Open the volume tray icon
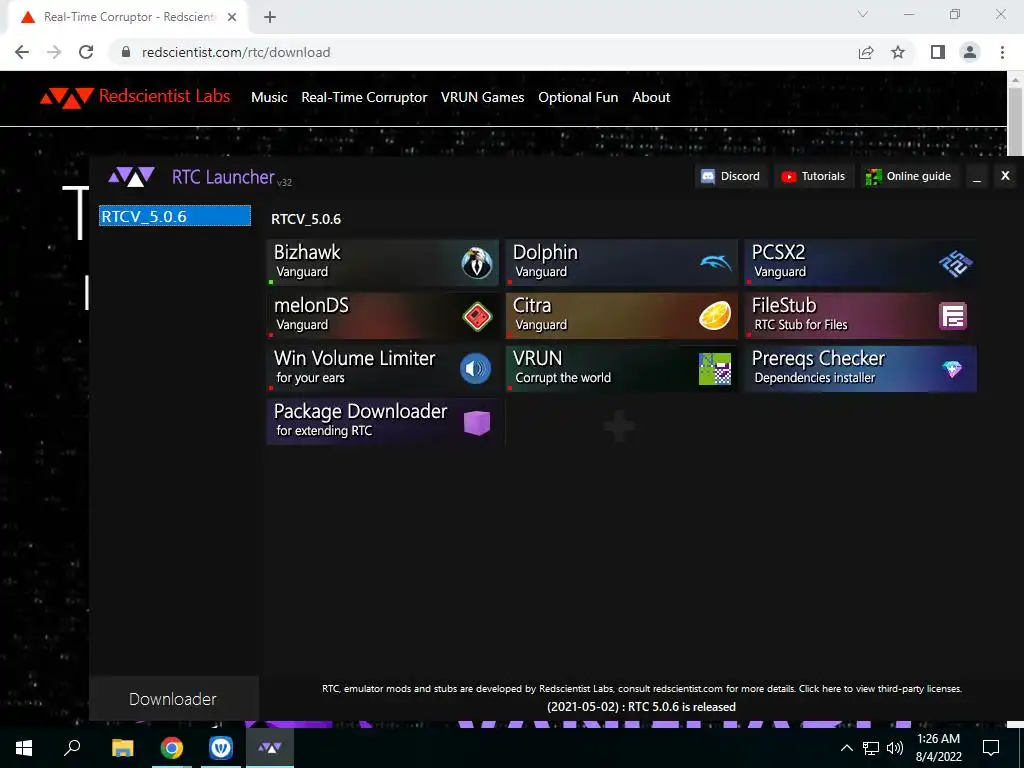The image size is (1024, 768). pos(895,748)
